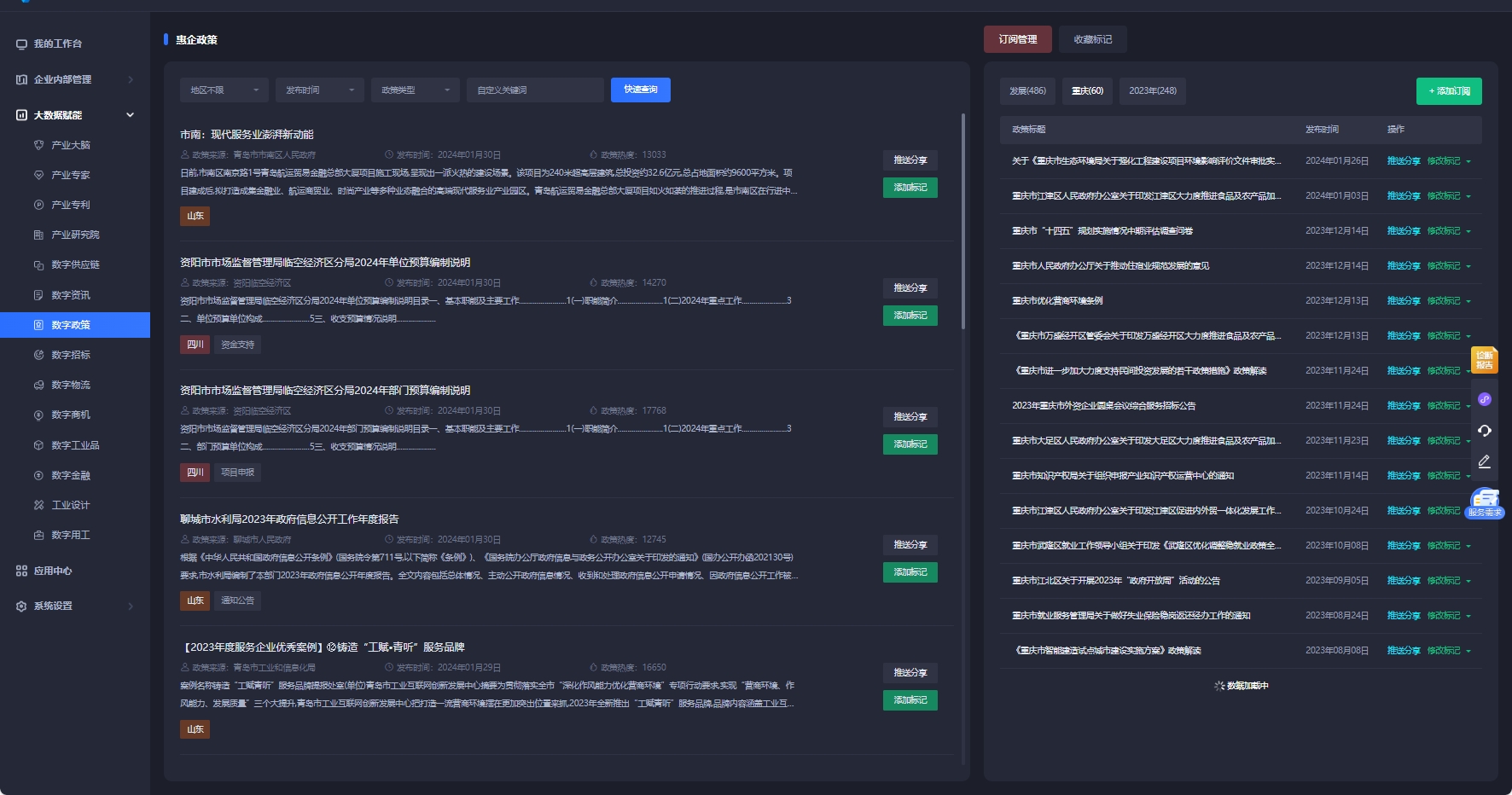
Task: Click the 数字物流 truck icon
Action: 38,385
